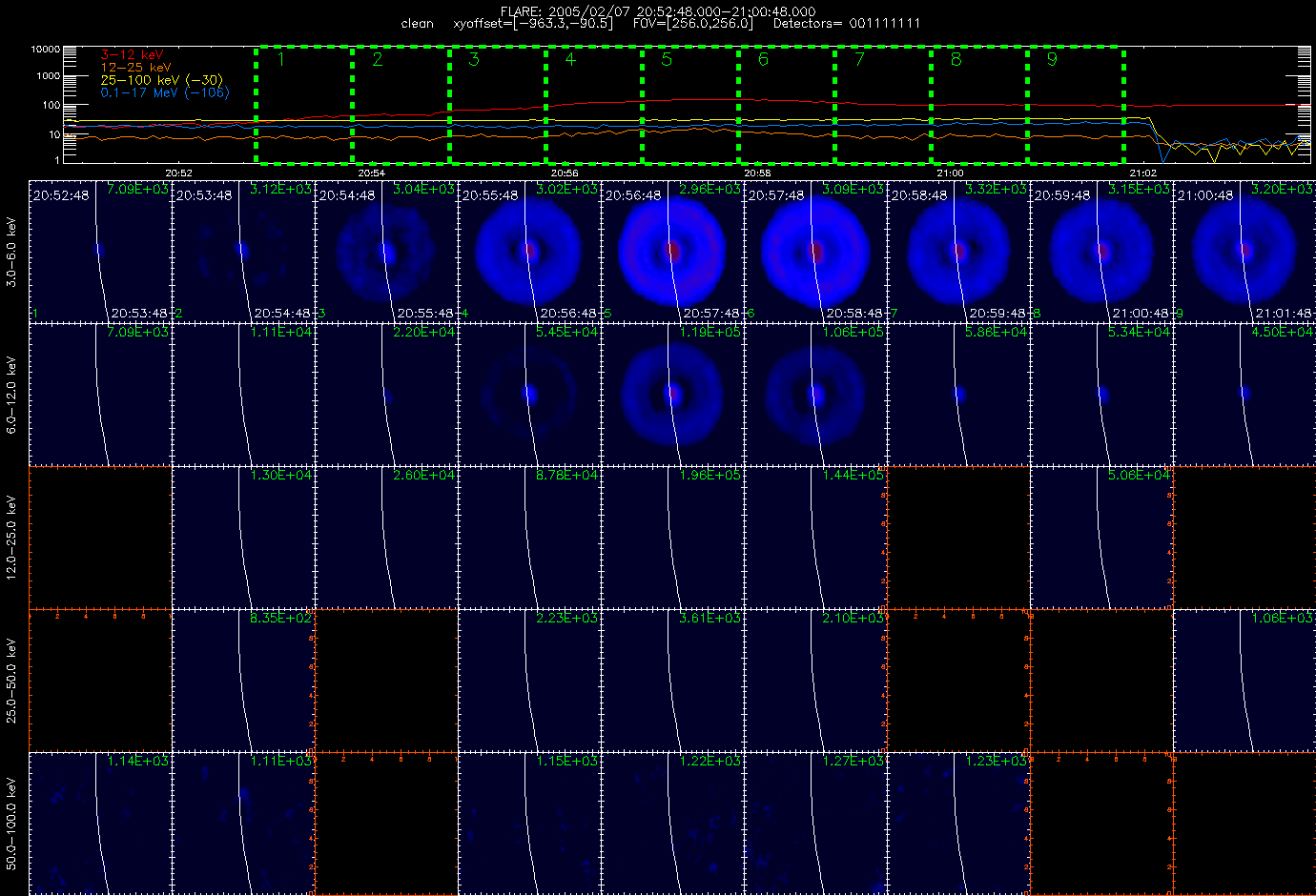This screenshot has height=896, width=1316.
Task: Click the orange '12-25 keV' legend entry
Action: point(136,68)
